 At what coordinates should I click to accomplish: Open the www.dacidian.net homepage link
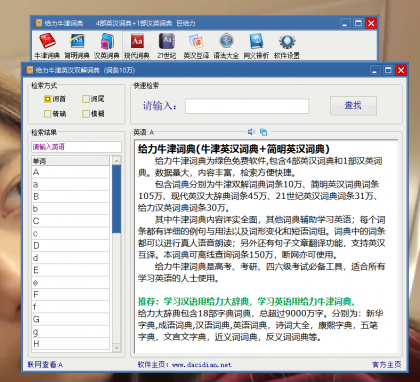pos(201,365)
